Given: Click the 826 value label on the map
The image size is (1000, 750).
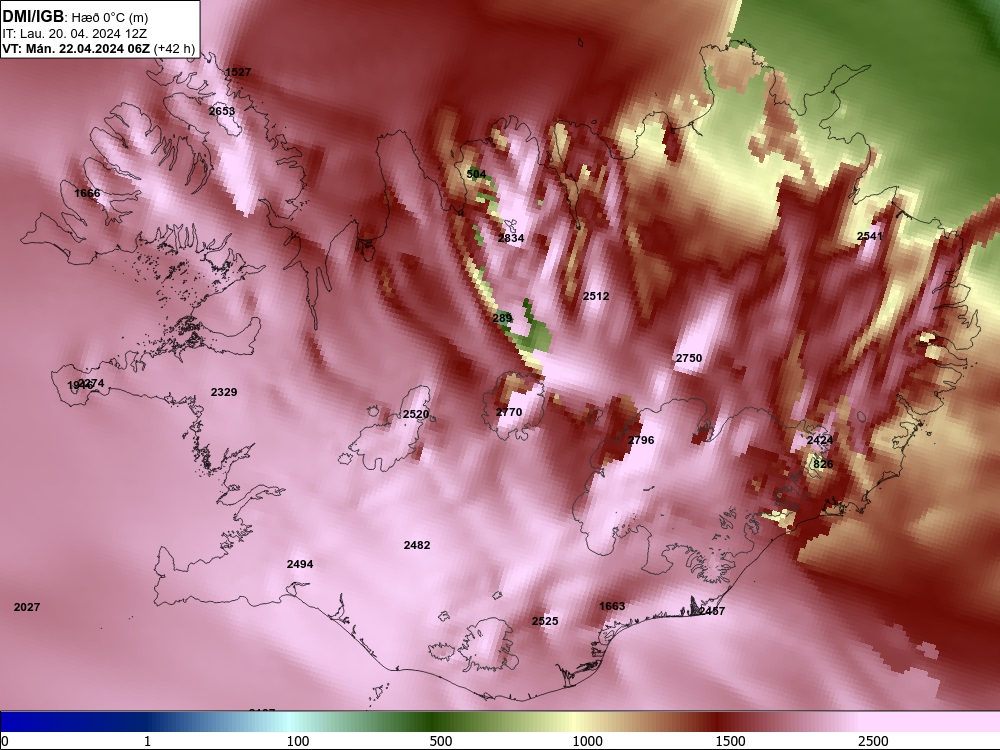Looking at the screenshot, I should (x=823, y=464).
